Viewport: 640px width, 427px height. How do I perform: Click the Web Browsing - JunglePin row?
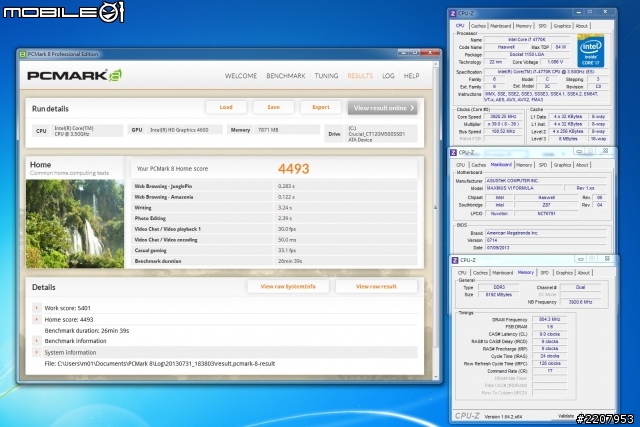(274, 186)
